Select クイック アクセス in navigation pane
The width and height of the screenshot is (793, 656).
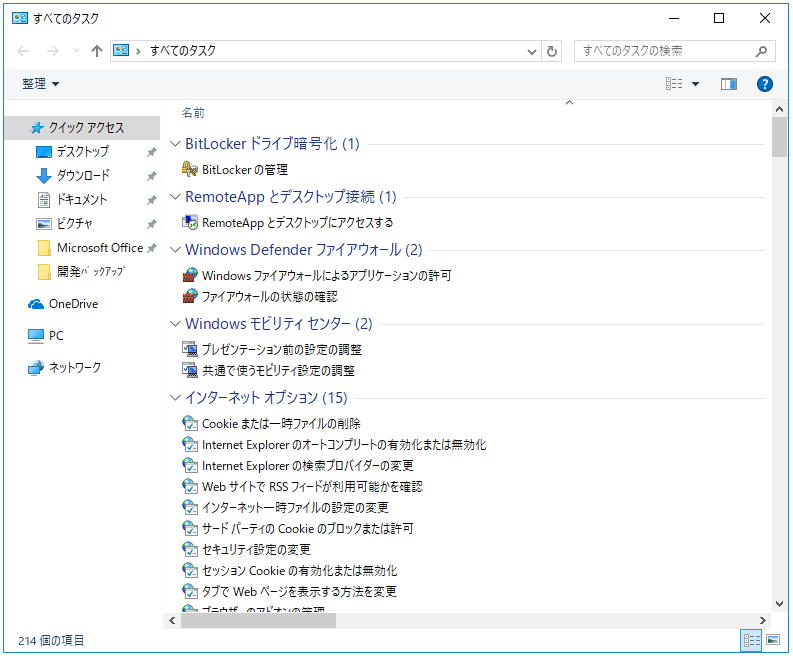[82, 127]
